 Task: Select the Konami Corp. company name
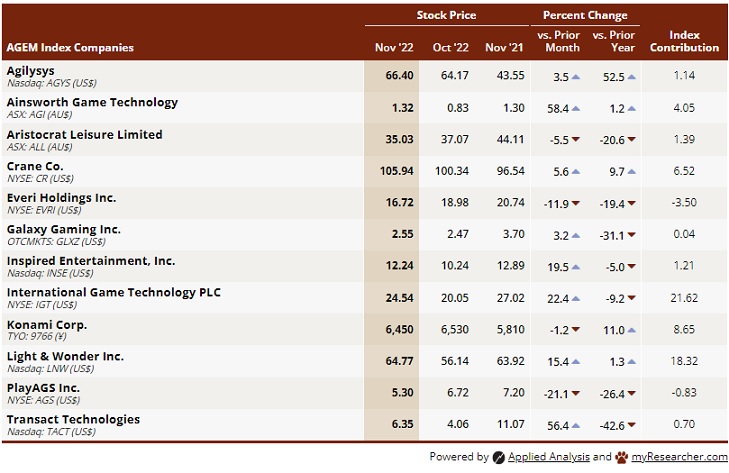pos(46,325)
